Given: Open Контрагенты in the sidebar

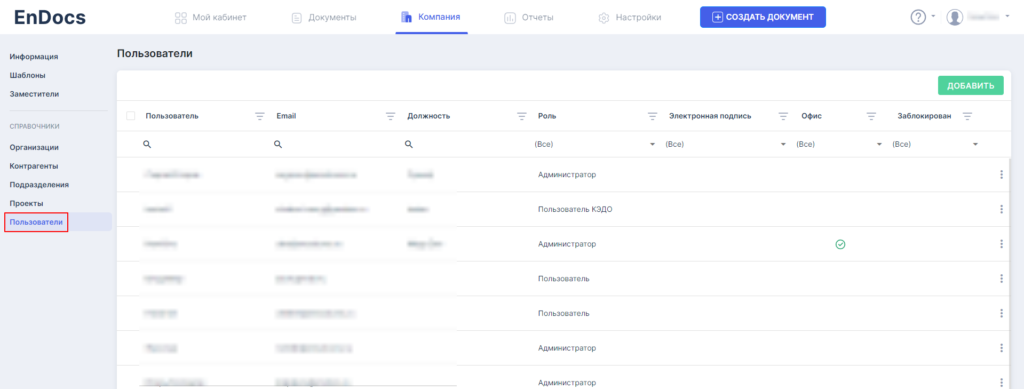Looking at the screenshot, I should click(34, 166).
